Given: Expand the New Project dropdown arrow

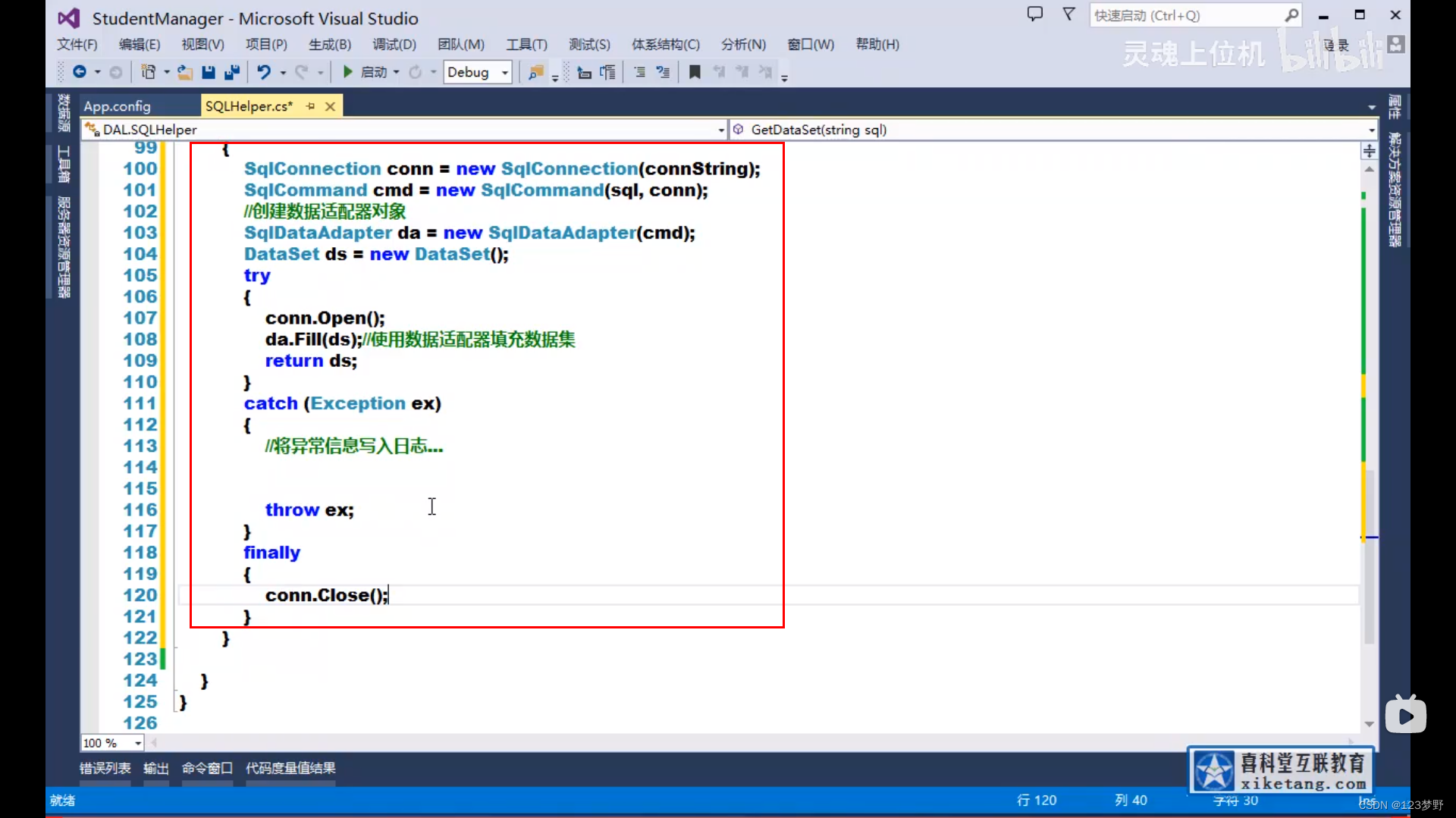Looking at the screenshot, I should [166, 72].
